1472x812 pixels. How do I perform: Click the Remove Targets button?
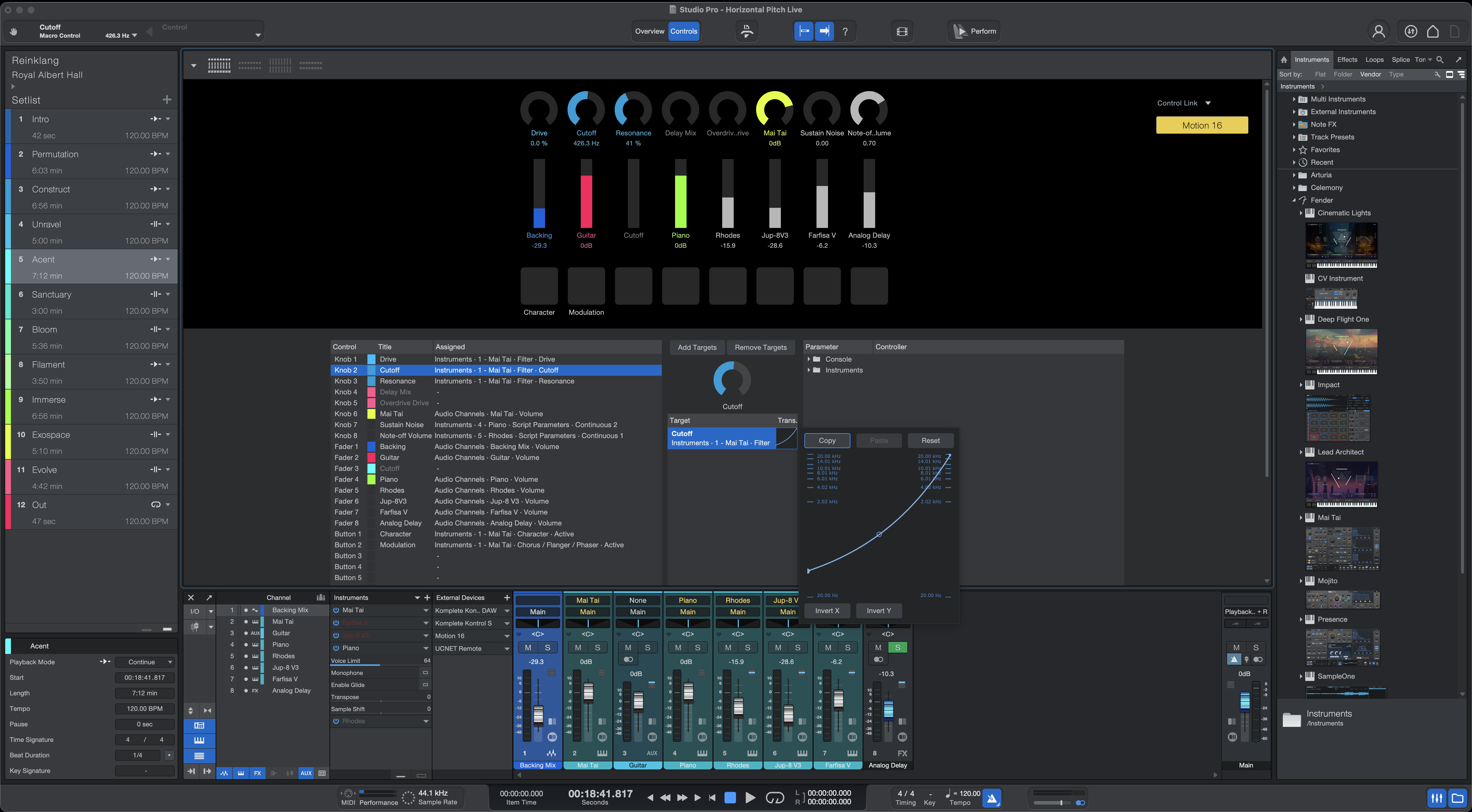[x=760, y=348]
